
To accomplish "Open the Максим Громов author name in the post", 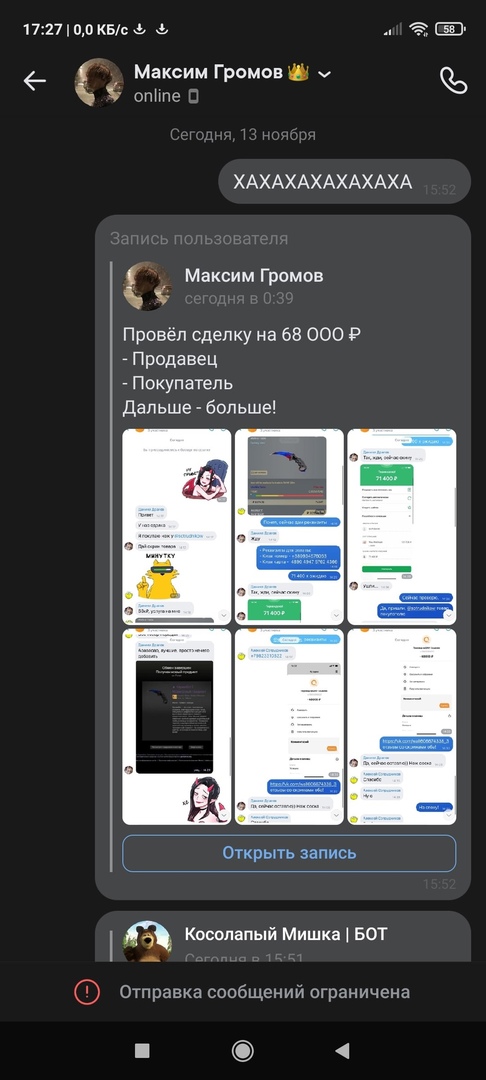I will point(254,276).
